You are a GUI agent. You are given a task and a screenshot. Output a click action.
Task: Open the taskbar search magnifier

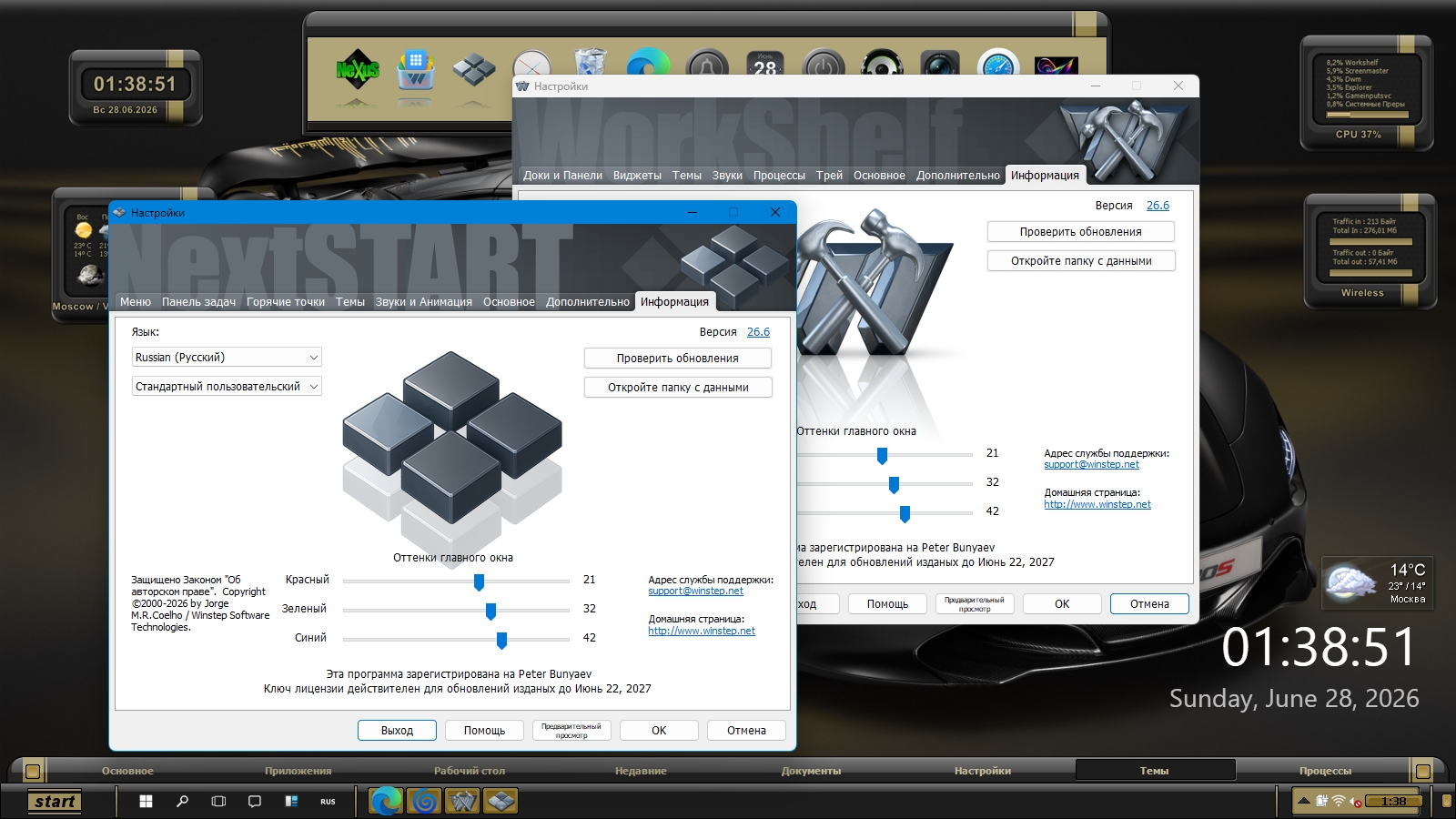click(182, 802)
